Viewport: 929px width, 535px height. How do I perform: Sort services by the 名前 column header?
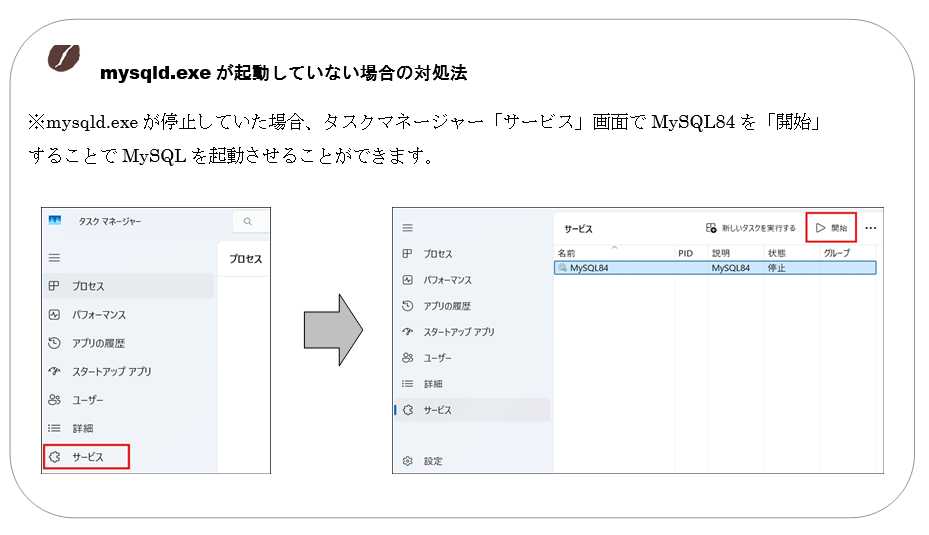(x=567, y=254)
